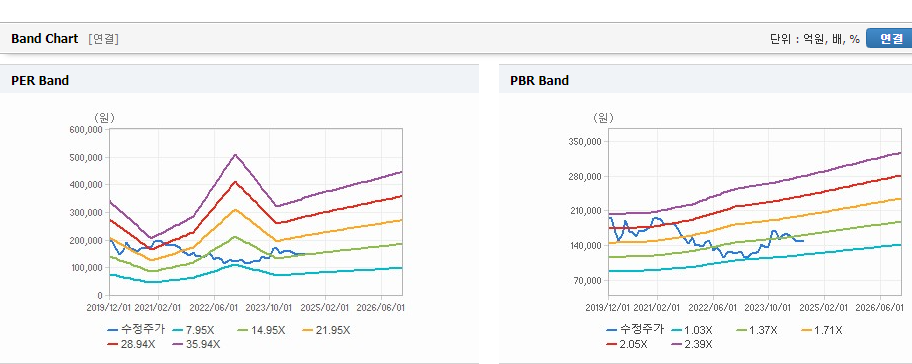Click 2026/06/01 date label under PER chart
This screenshot has height=364, width=912.
[381, 307]
